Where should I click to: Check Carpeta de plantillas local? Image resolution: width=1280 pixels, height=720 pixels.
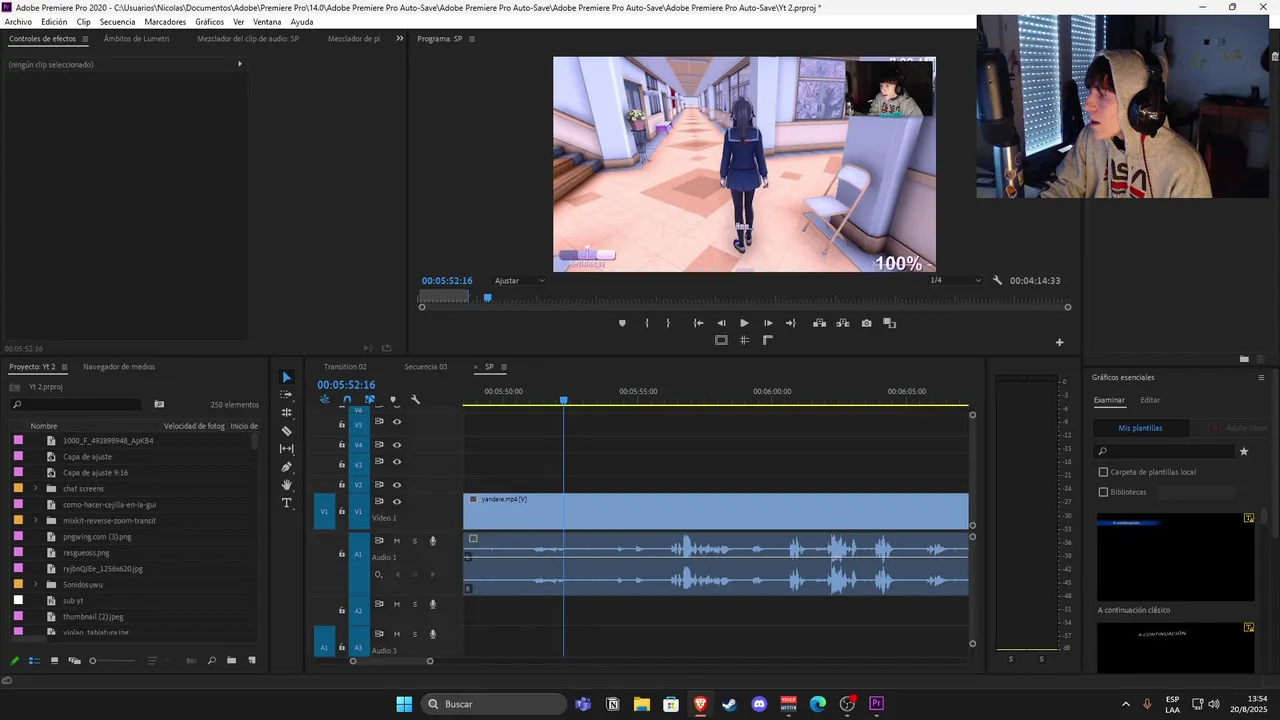[x=1104, y=472]
